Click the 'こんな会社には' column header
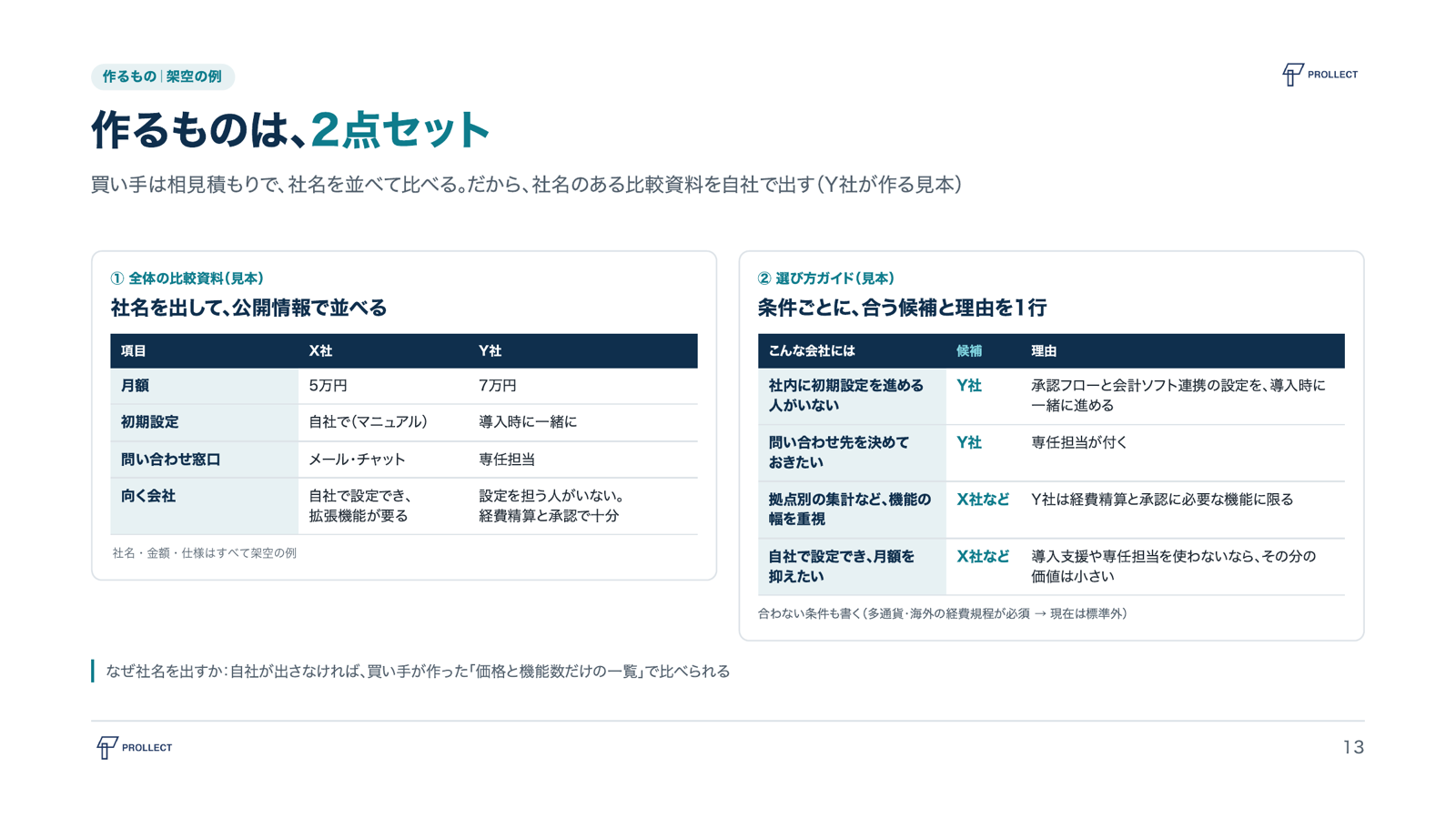The width and height of the screenshot is (1456, 819). click(x=812, y=351)
